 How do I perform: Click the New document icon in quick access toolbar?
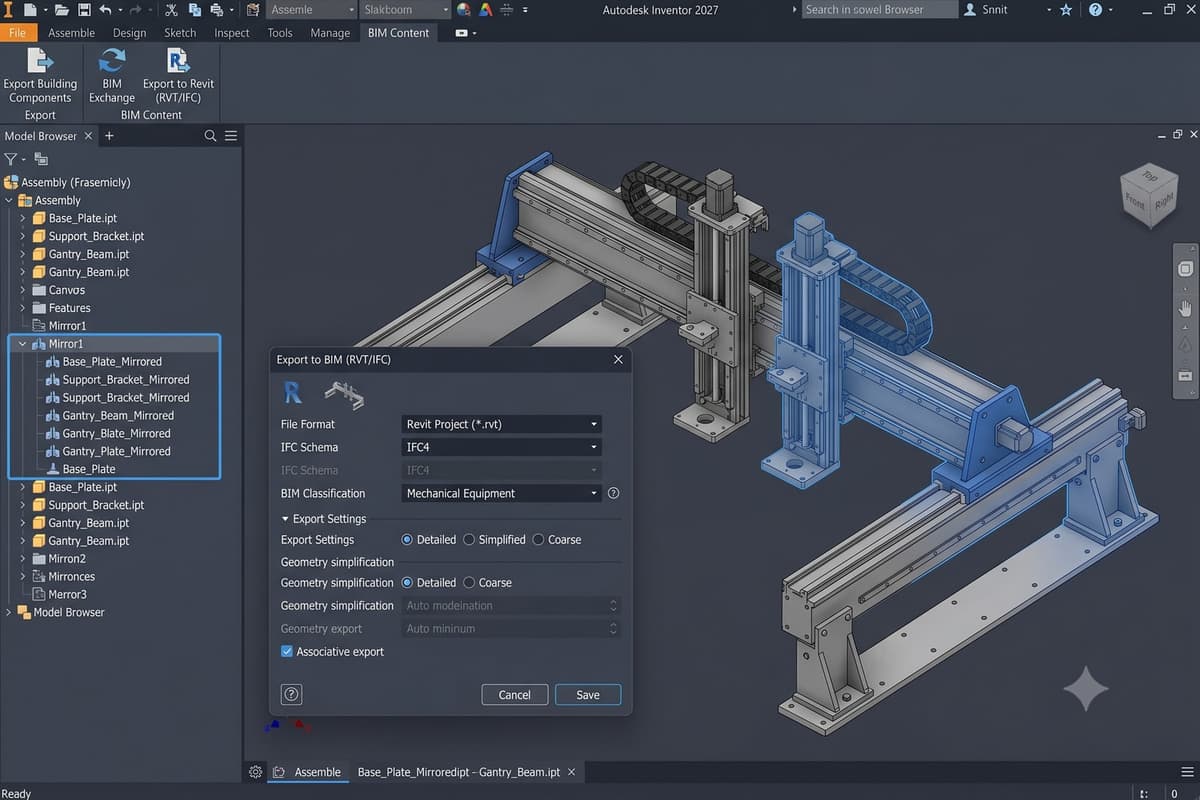pos(30,10)
